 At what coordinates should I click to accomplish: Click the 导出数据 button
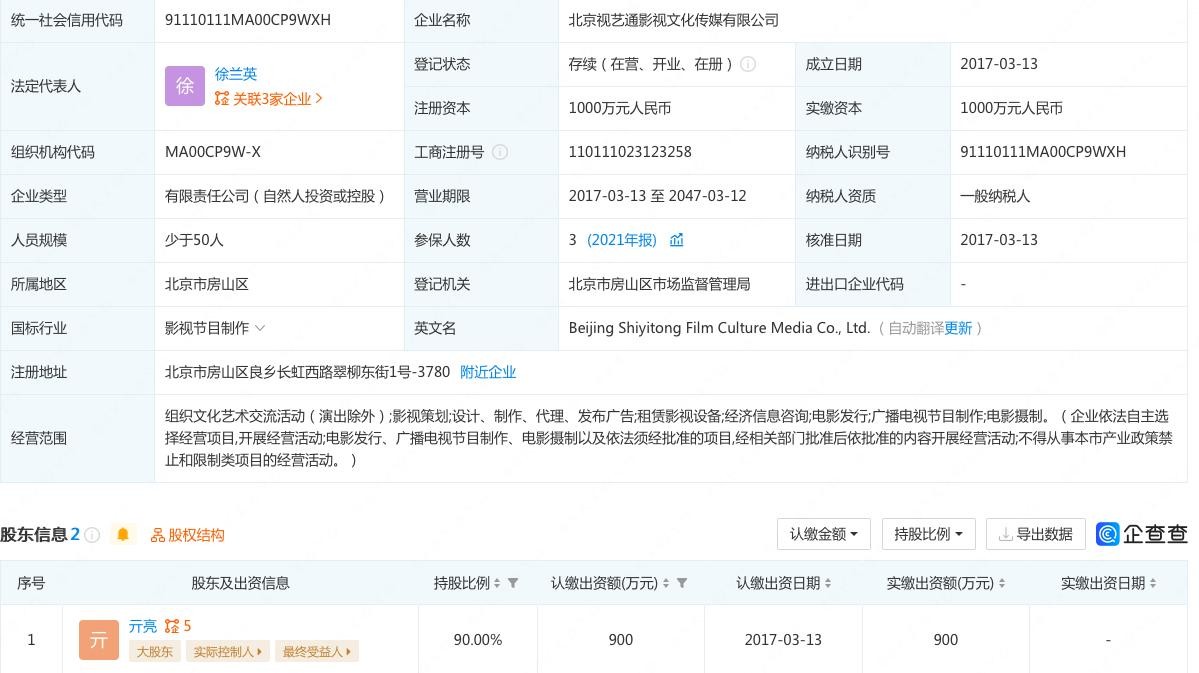[x=1035, y=534]
